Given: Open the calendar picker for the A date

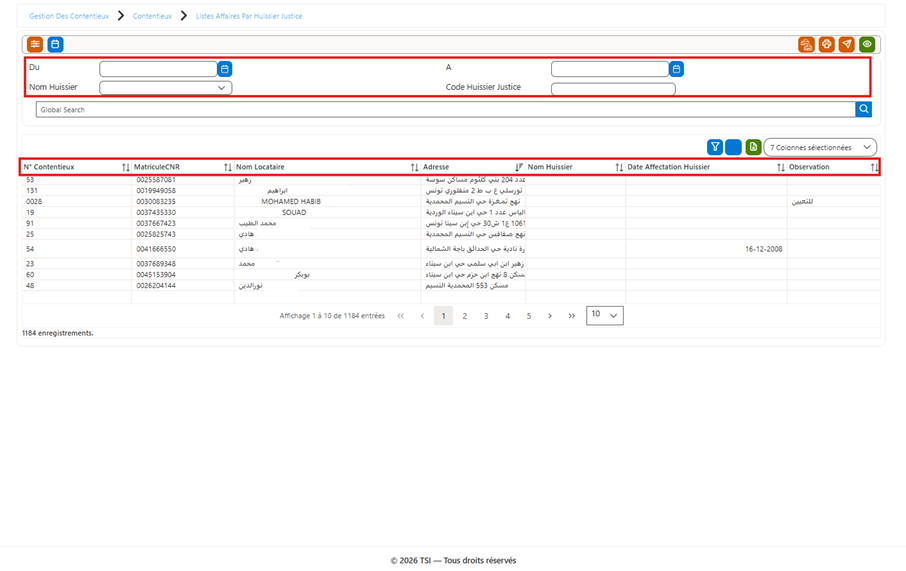Looking at the screenshot, I should click(677, 69).
